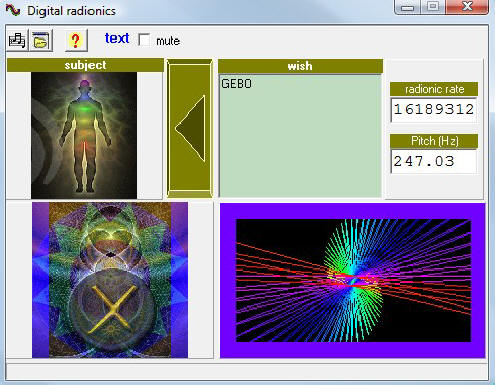Screen dimensions: 495x385
Task: Click the colorful radiating lines visualization
Action: pyautogui.click(x=353, y=280)
